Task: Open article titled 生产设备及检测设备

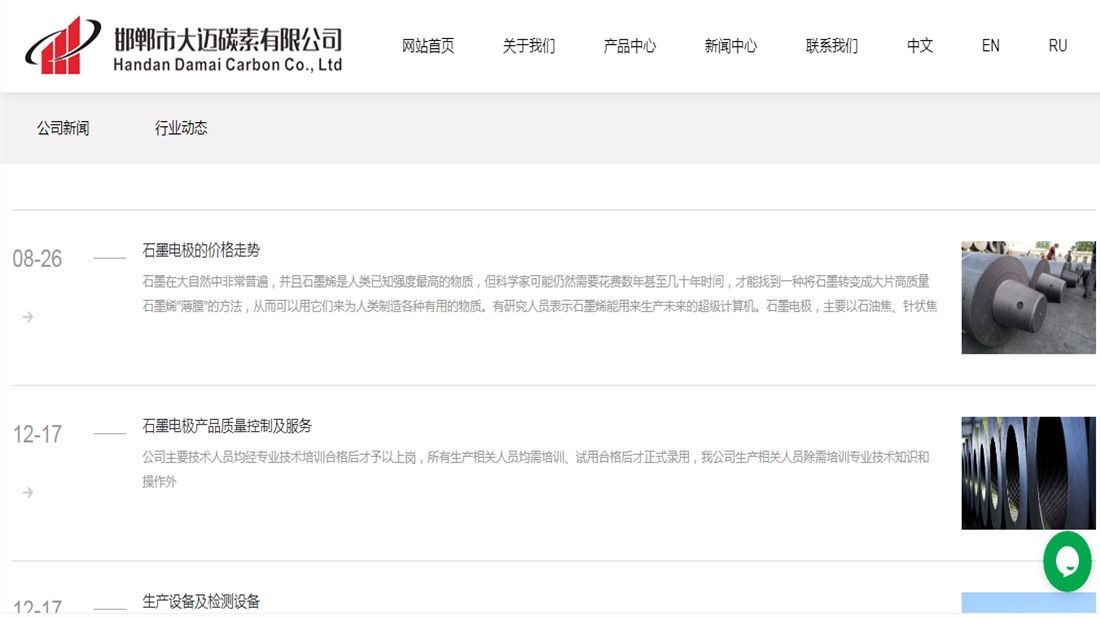Action: point(201,601)
